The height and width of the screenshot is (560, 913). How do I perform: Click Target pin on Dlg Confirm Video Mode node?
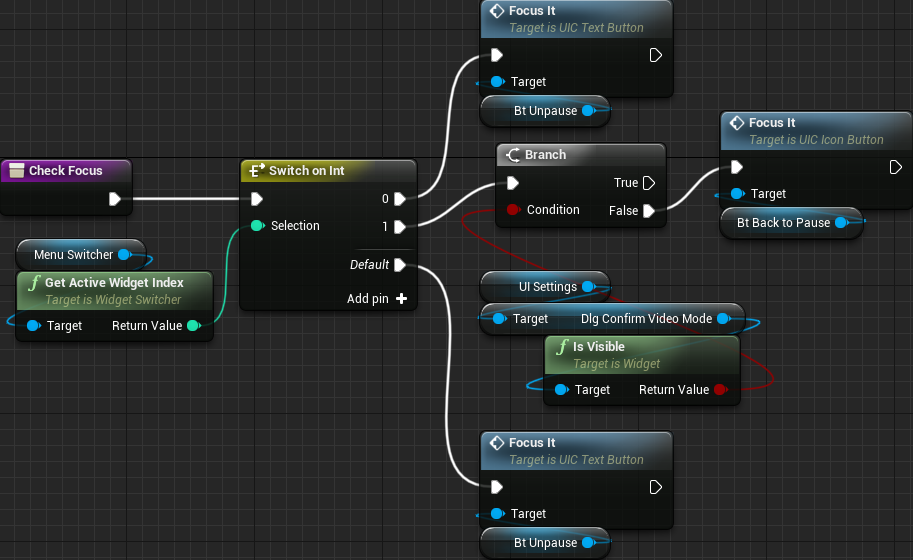click(x=500, y=318)
